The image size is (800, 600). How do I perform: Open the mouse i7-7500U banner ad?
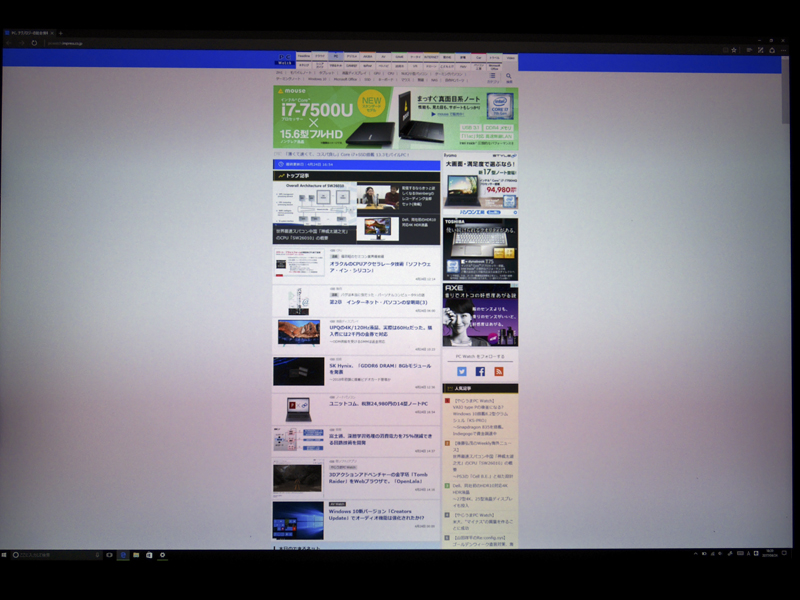pos(395,117)
